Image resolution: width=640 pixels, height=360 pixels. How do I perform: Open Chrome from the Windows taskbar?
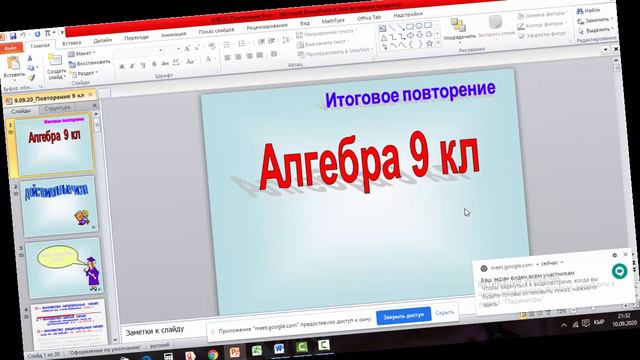pyautogui.click(x=213, y=355)
